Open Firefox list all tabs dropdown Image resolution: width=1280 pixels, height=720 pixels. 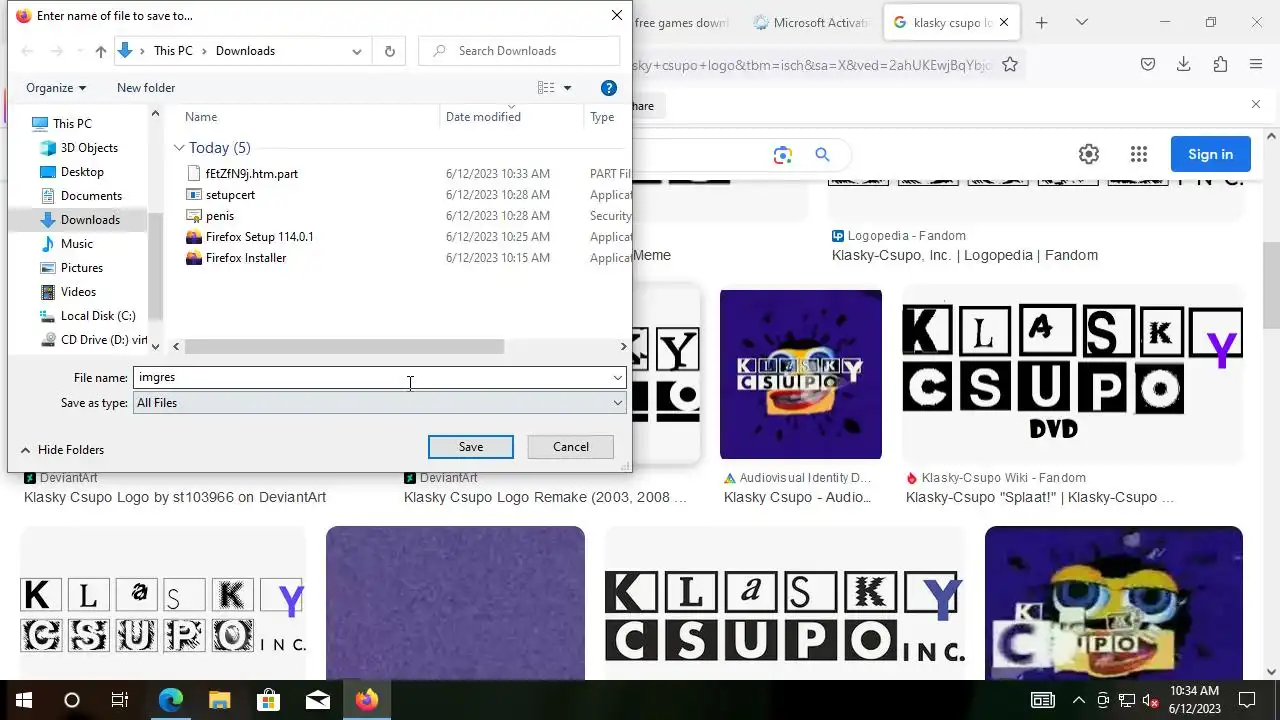pyautogui.click(x=1082, y=22)
